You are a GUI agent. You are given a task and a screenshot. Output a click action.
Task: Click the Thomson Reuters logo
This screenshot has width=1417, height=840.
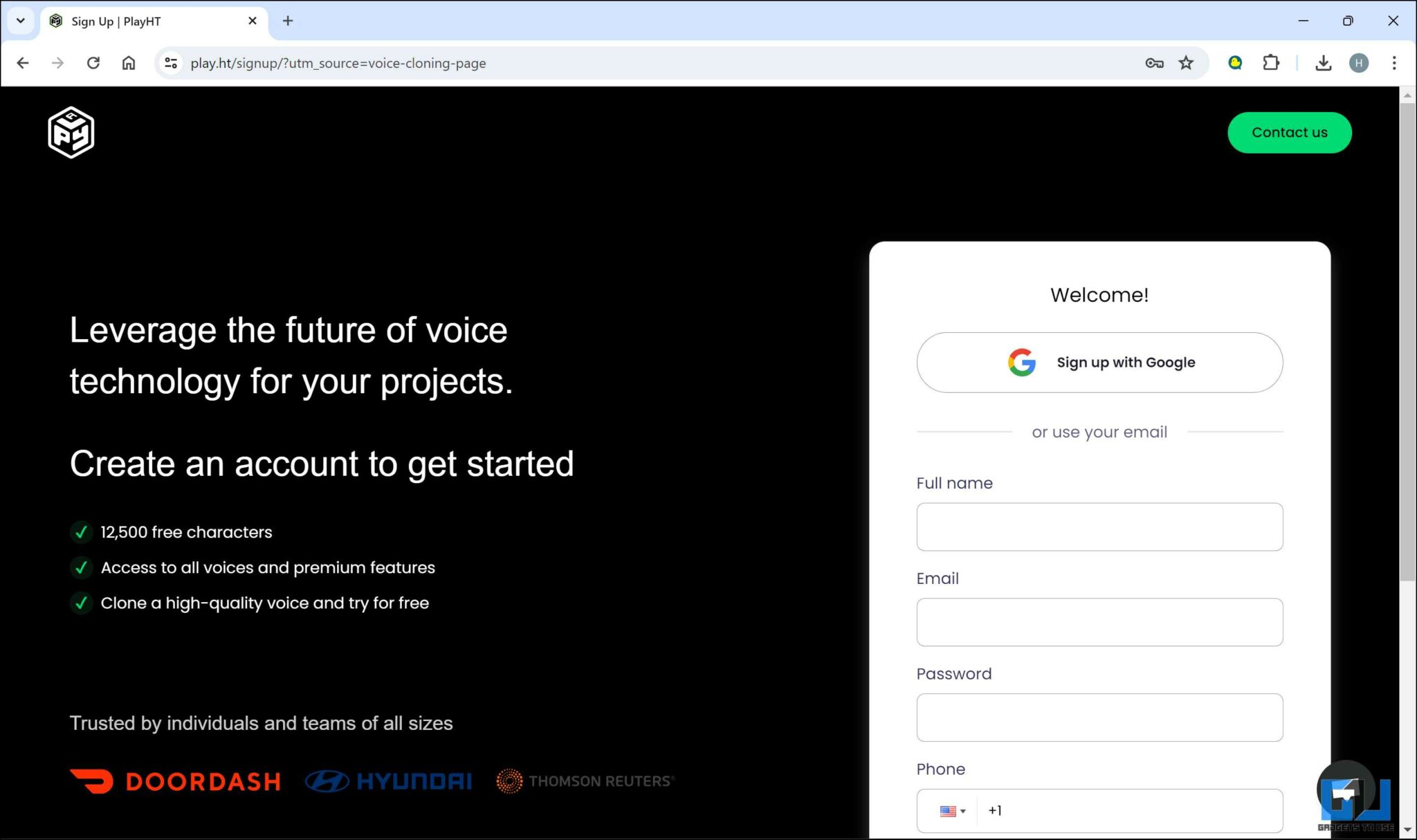tap(585, 780)
